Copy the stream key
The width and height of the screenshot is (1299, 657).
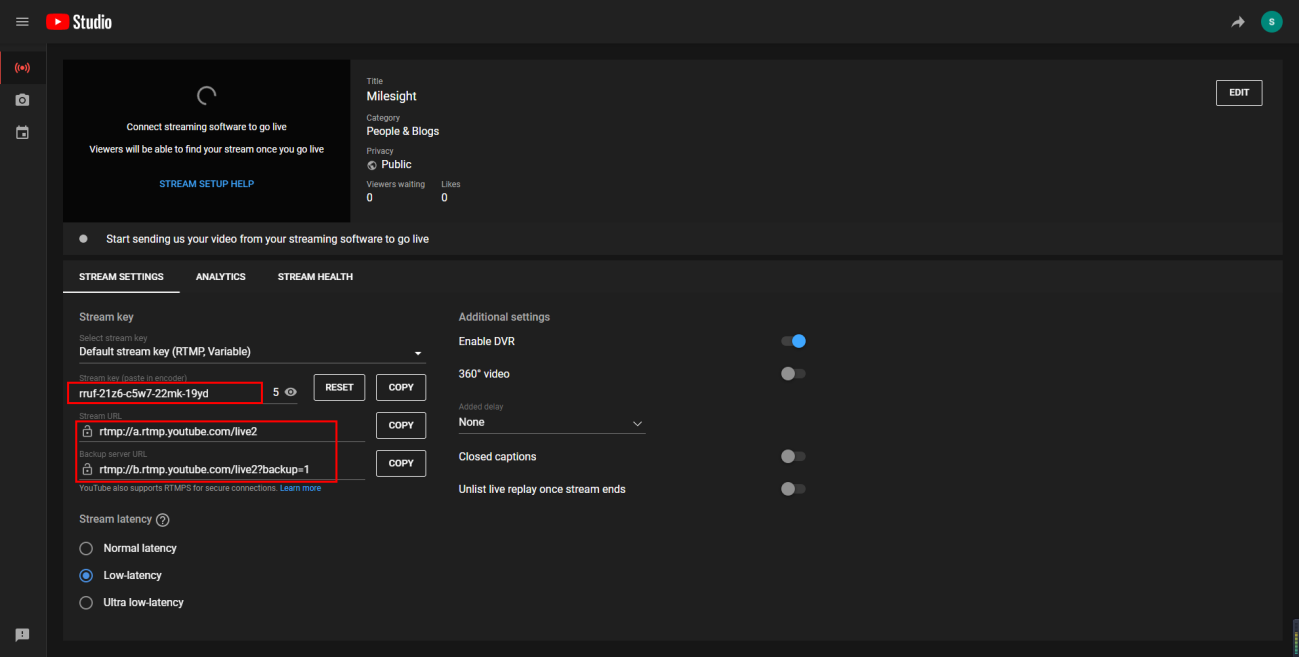click(401, 387)
